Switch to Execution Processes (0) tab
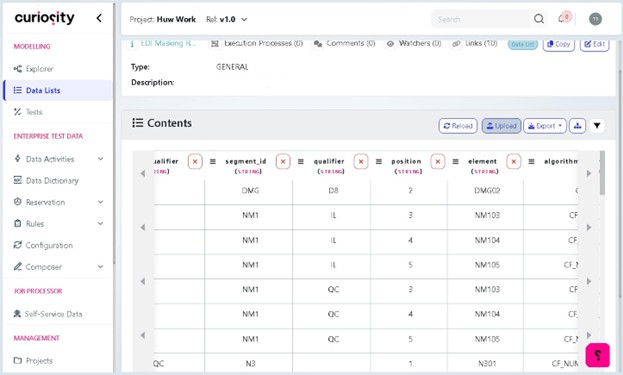Viewport: 623px width, 375px height. click(257, 43)
